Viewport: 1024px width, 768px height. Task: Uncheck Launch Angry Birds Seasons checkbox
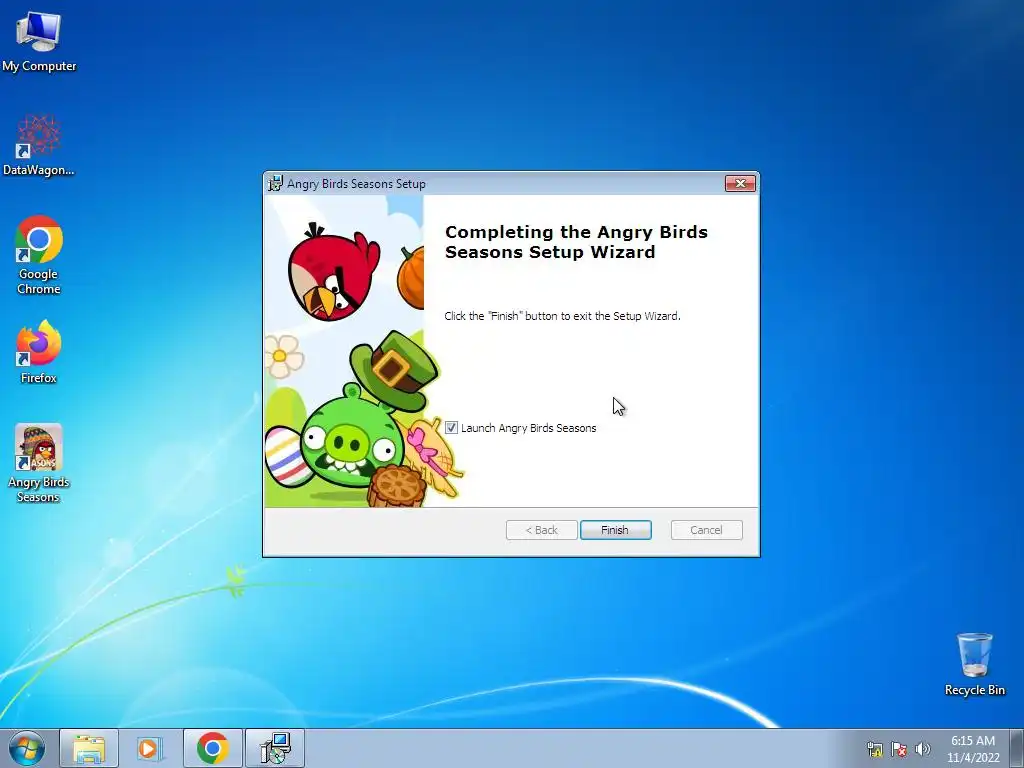(x=451, y=428)
